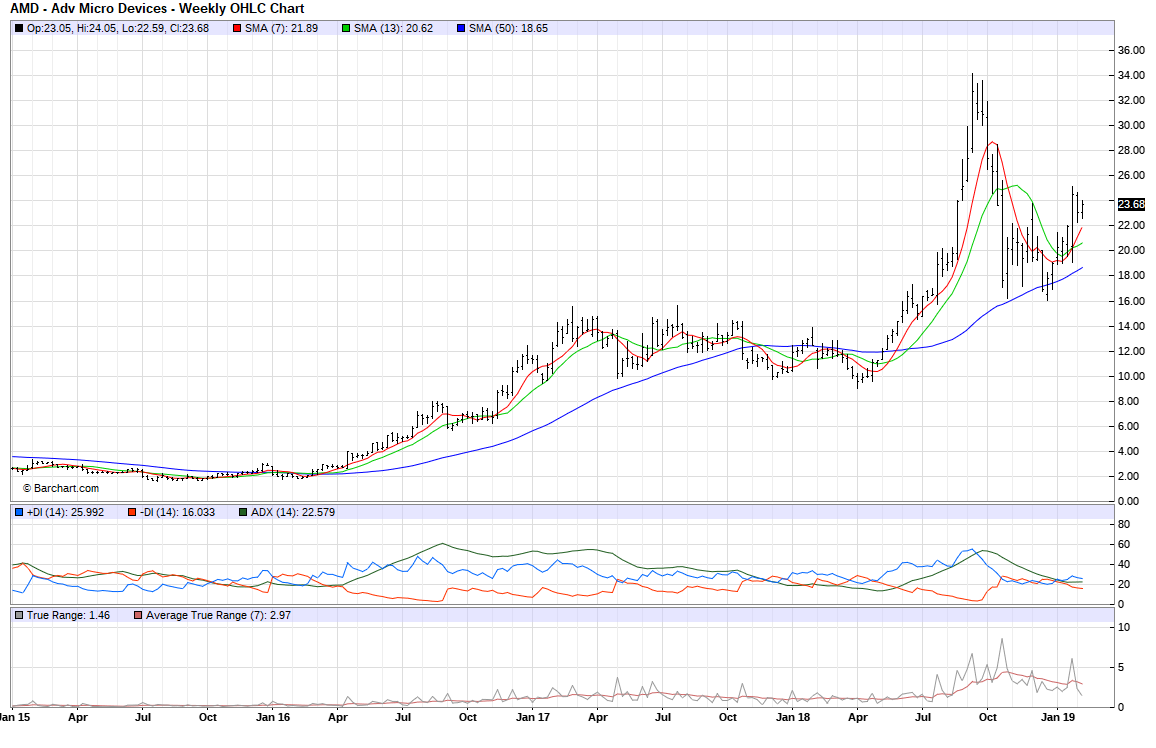Click the 40 label on the ADX panel axis

(1124, 565)
